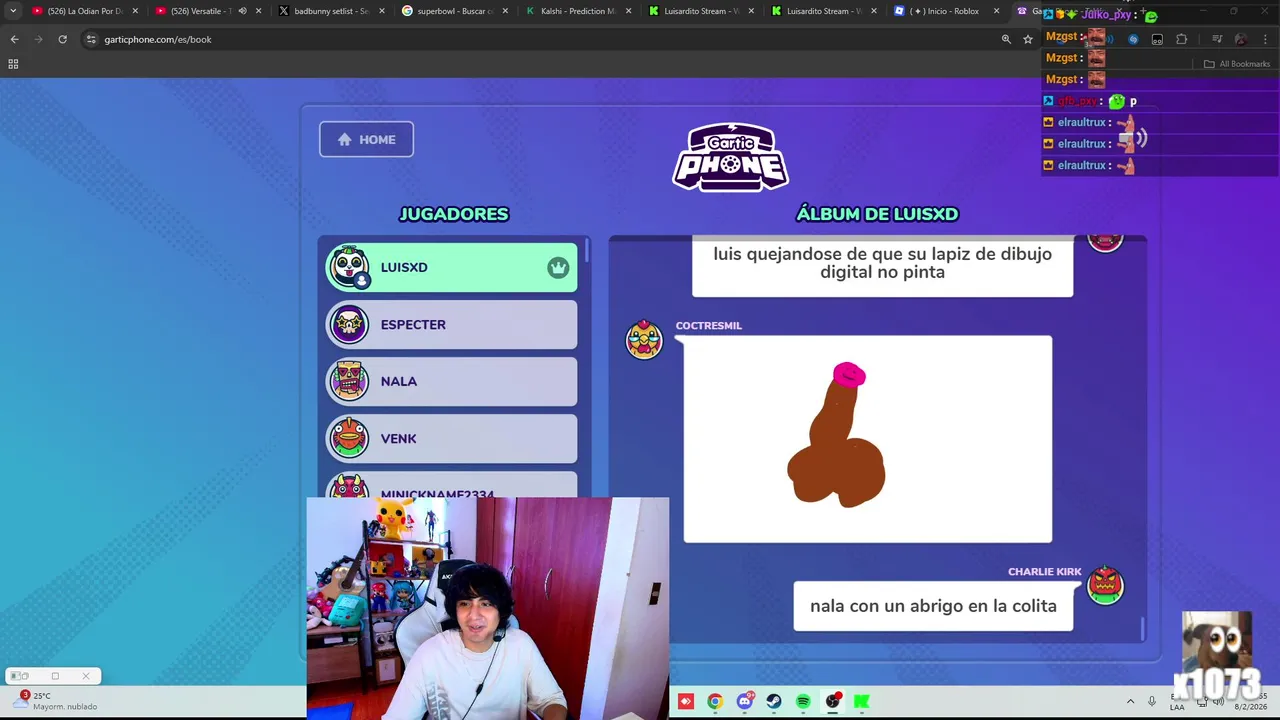Close the 'Kalshi - Prediction' tab
The height and width of the screenshot is (720, 1280).
tap(628, 11)
